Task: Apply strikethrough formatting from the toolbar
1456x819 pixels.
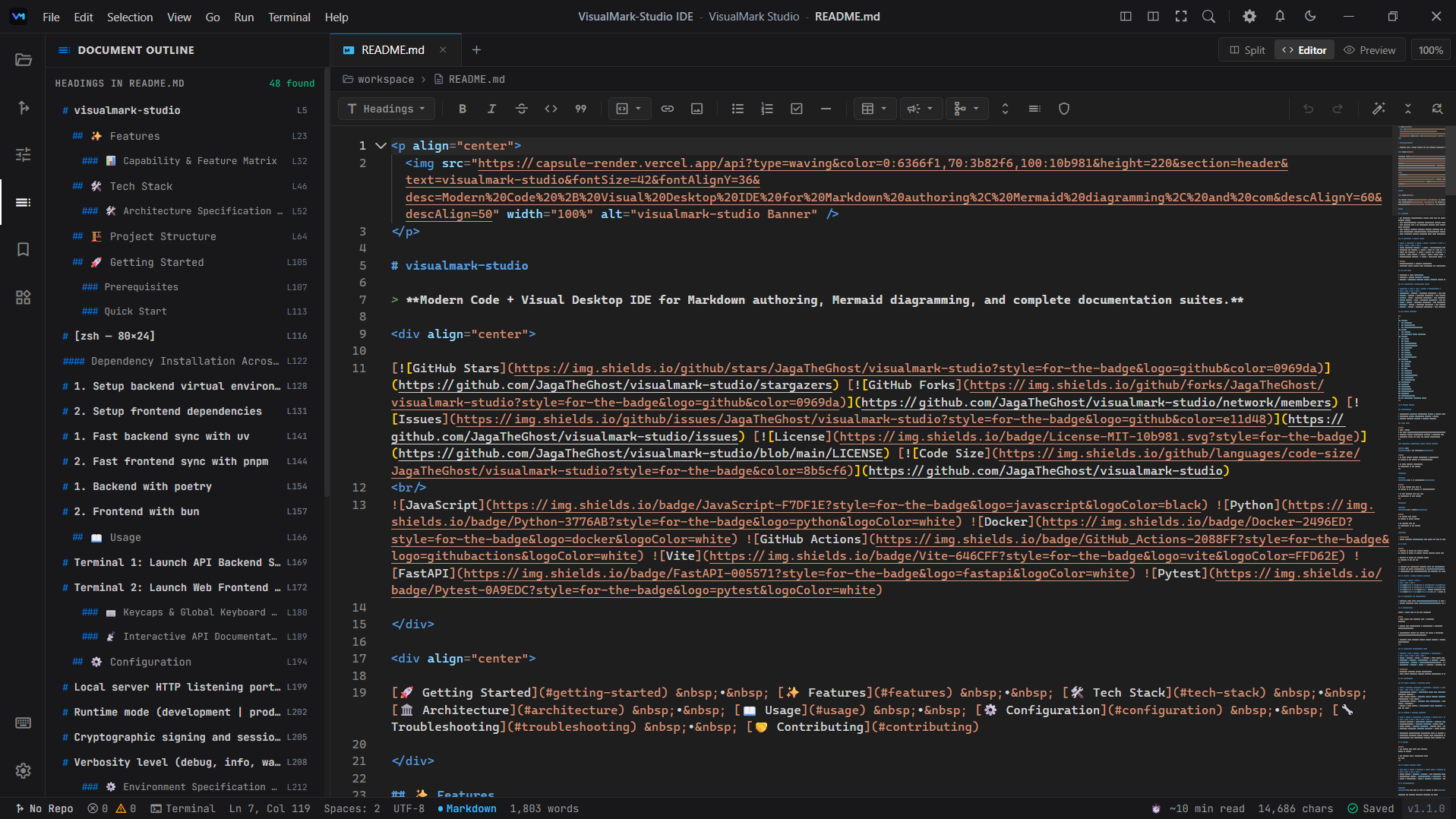Action: [x=521, y=109]
